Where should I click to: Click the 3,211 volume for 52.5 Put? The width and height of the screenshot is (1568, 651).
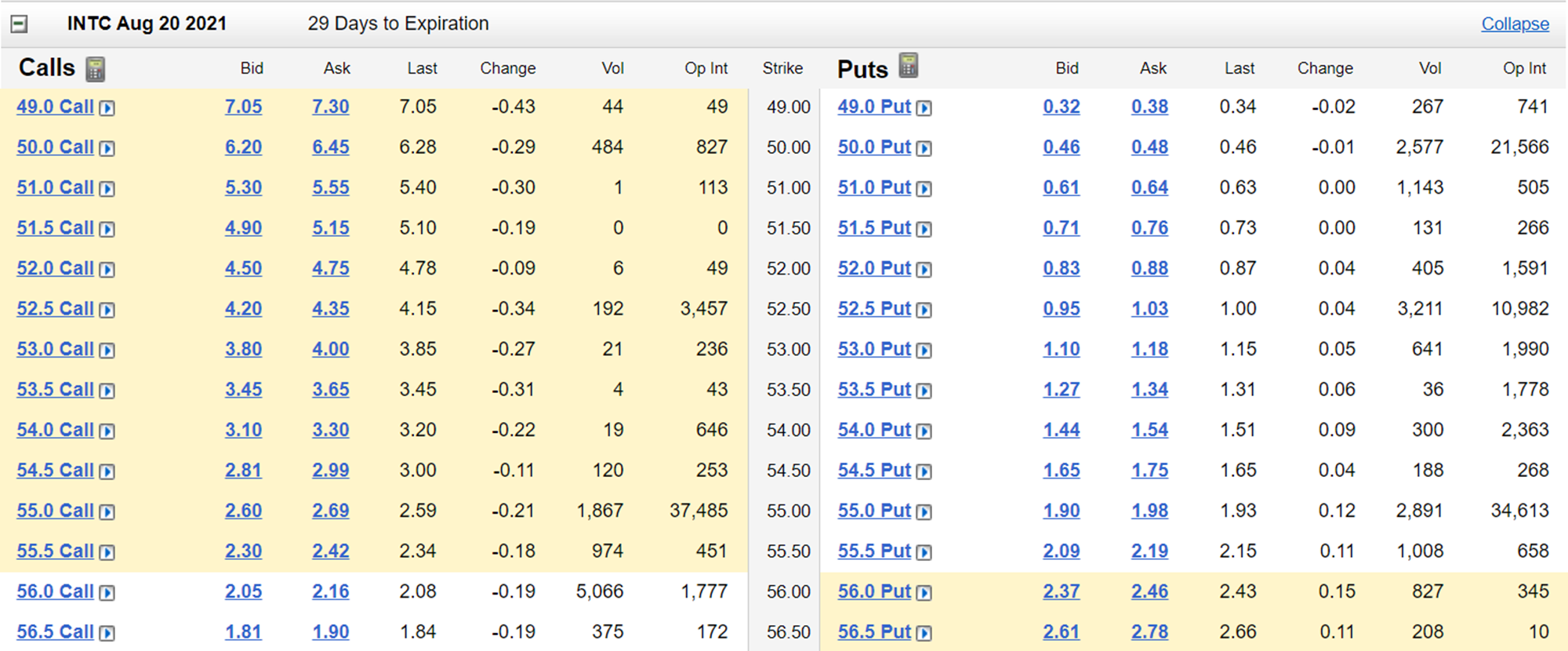point(1420,308)
